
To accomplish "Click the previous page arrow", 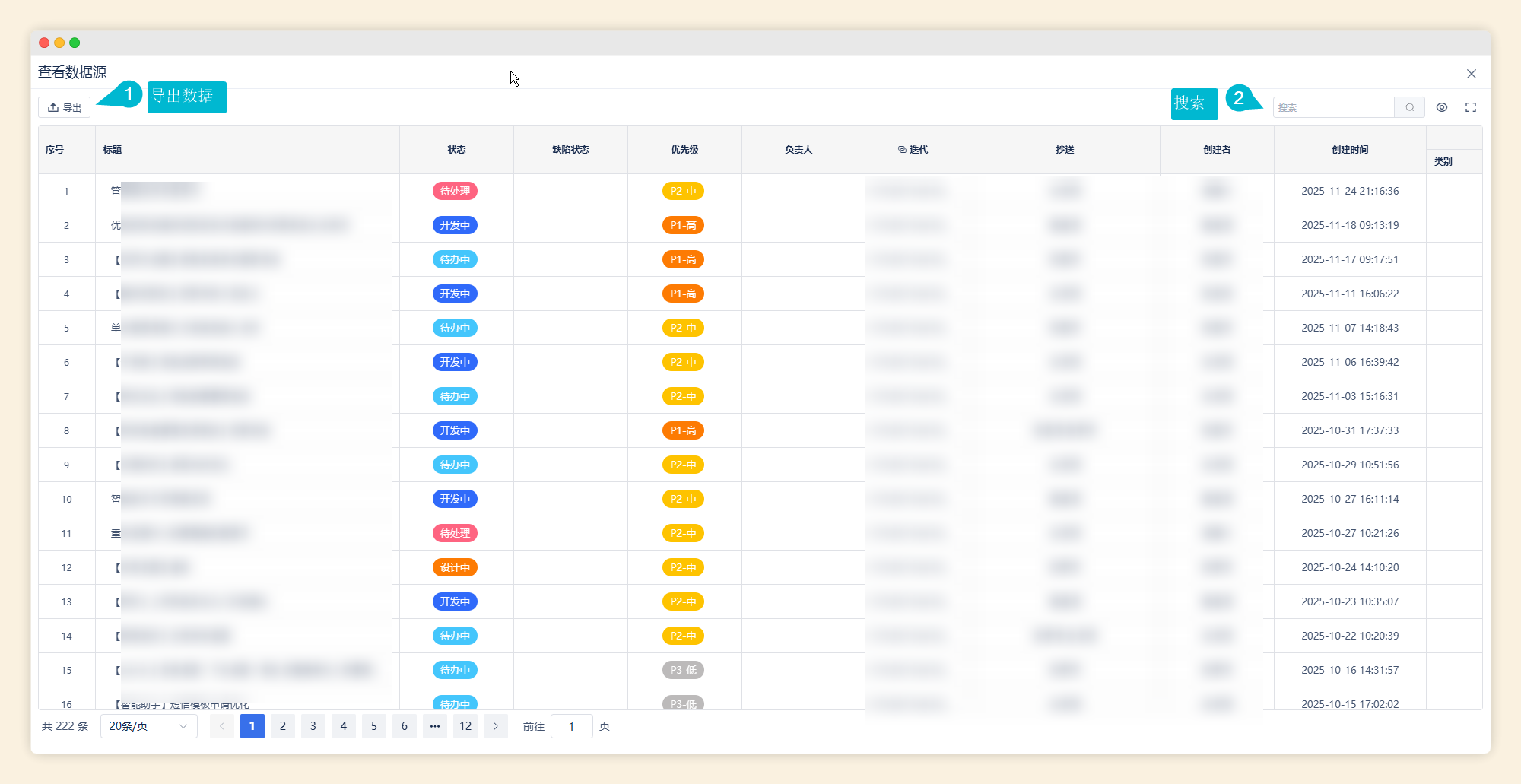I will 221,726.
